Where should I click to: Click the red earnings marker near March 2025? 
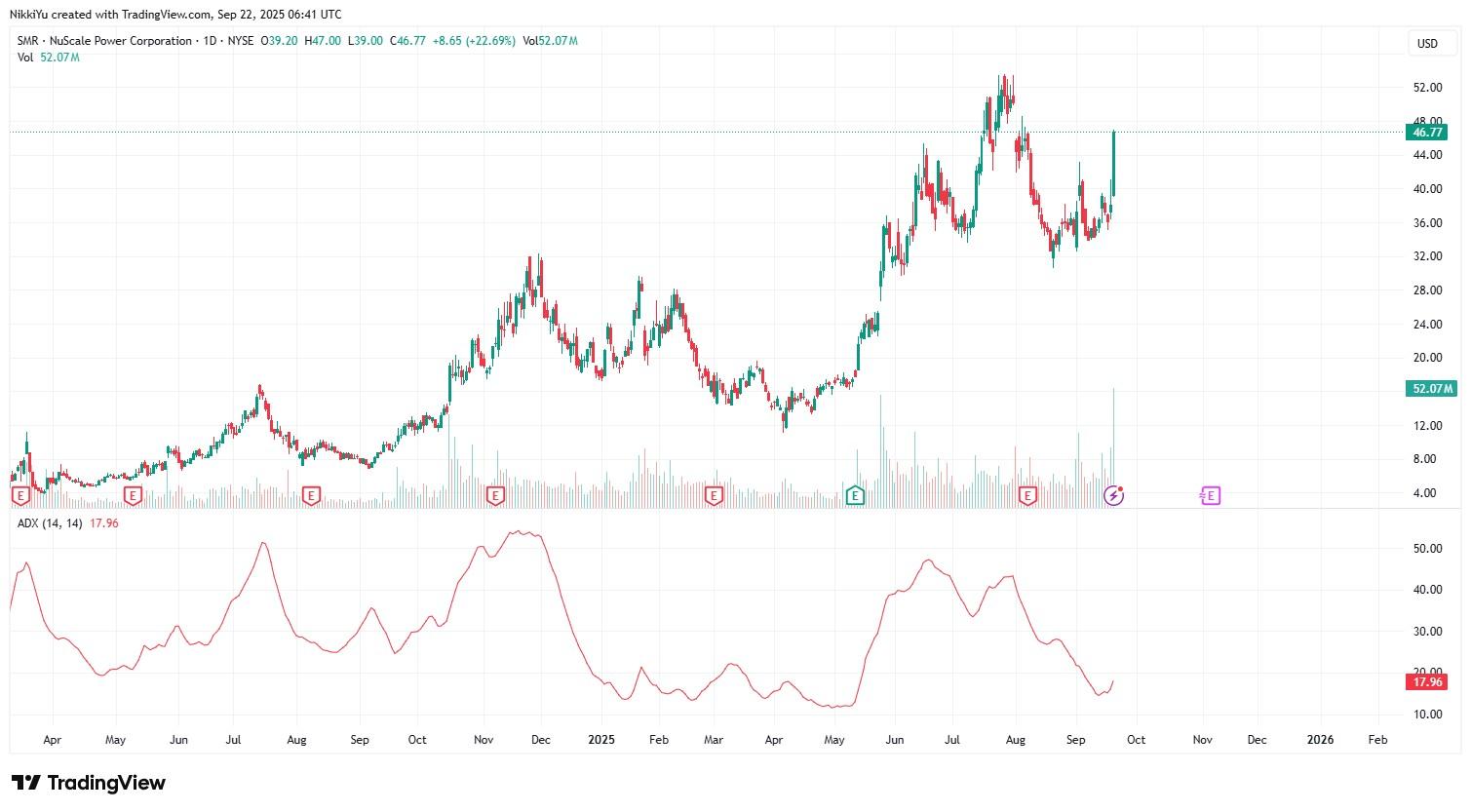tap(714, 496)
